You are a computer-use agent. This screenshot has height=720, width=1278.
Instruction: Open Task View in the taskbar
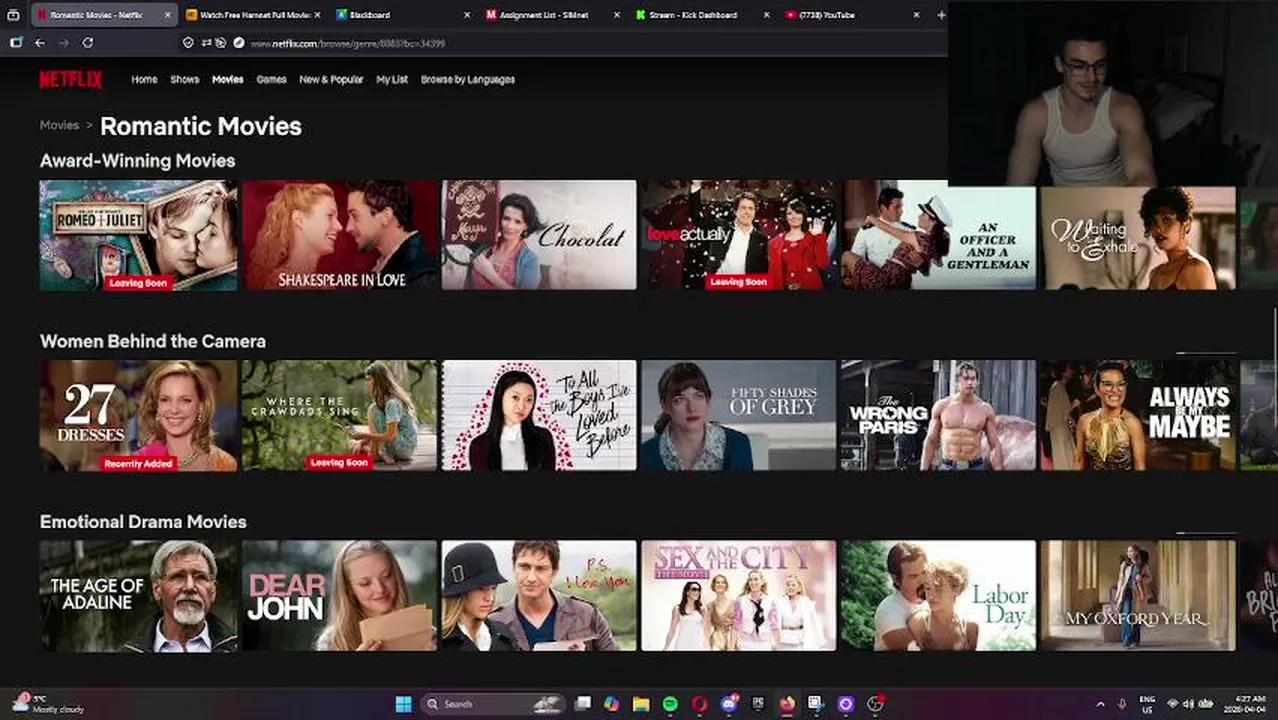[x=582, y=704]
